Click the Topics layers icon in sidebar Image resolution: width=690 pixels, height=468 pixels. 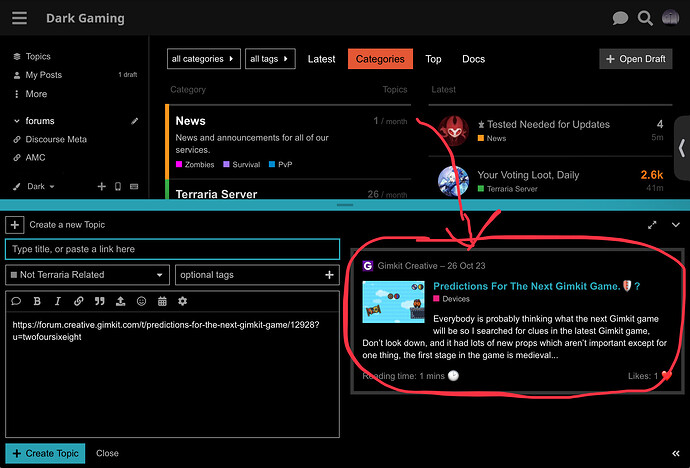tap(17, 56)
